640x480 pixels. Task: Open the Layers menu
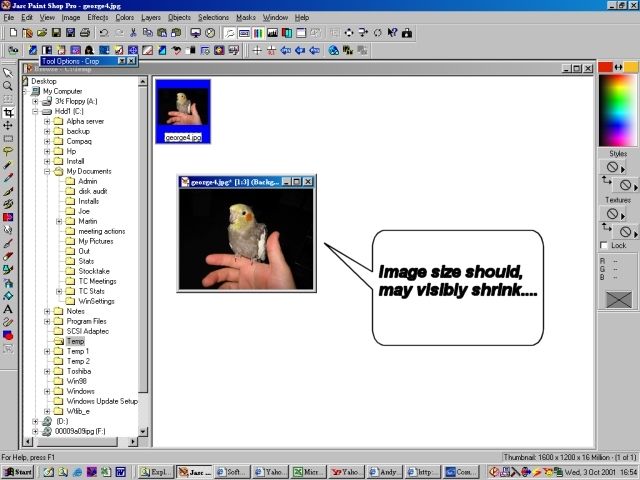tap(150, 17)
